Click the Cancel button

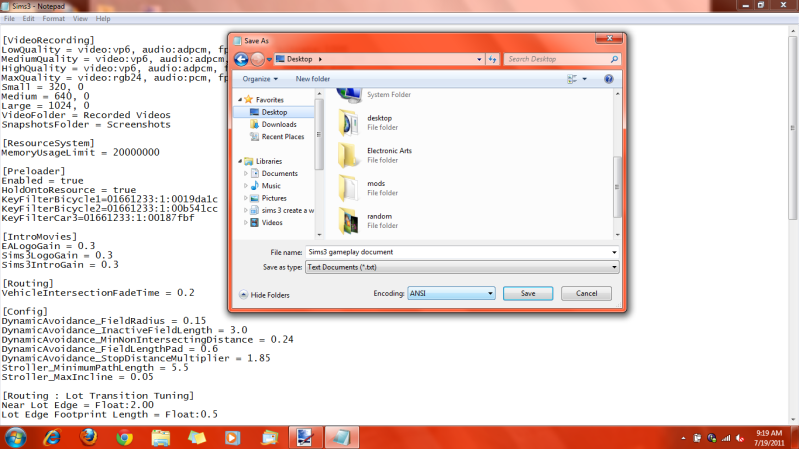tap(587, 294)
